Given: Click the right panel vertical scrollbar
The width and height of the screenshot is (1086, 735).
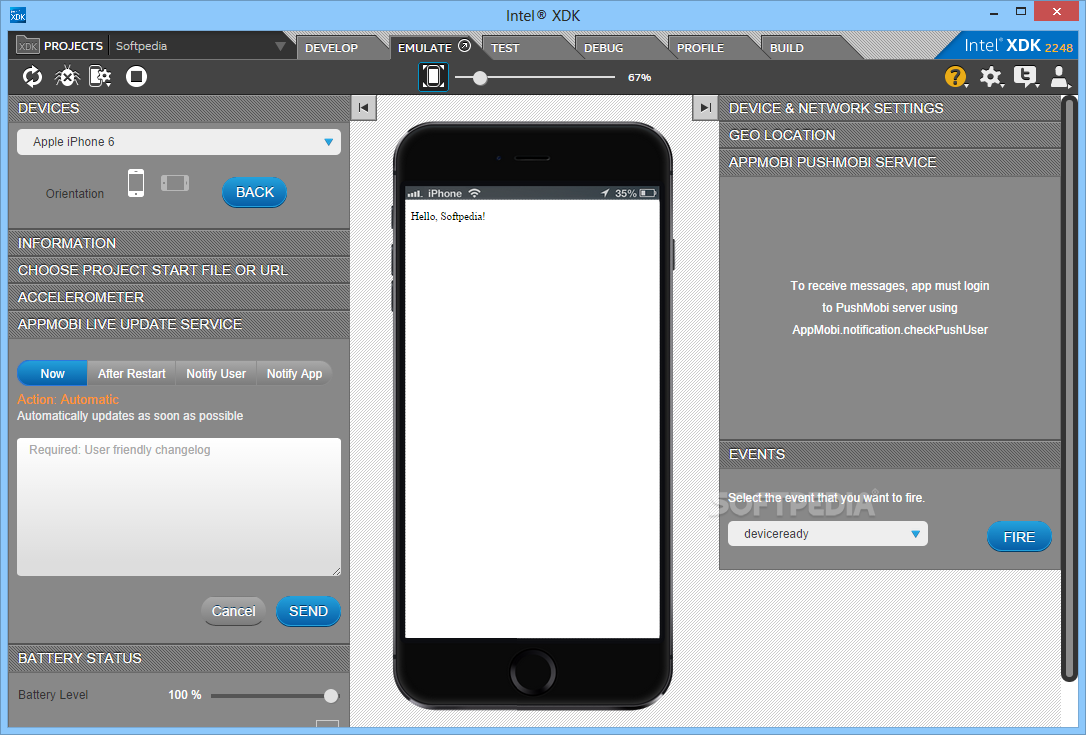Looking at the screenshot, I should pos(1069,388).
